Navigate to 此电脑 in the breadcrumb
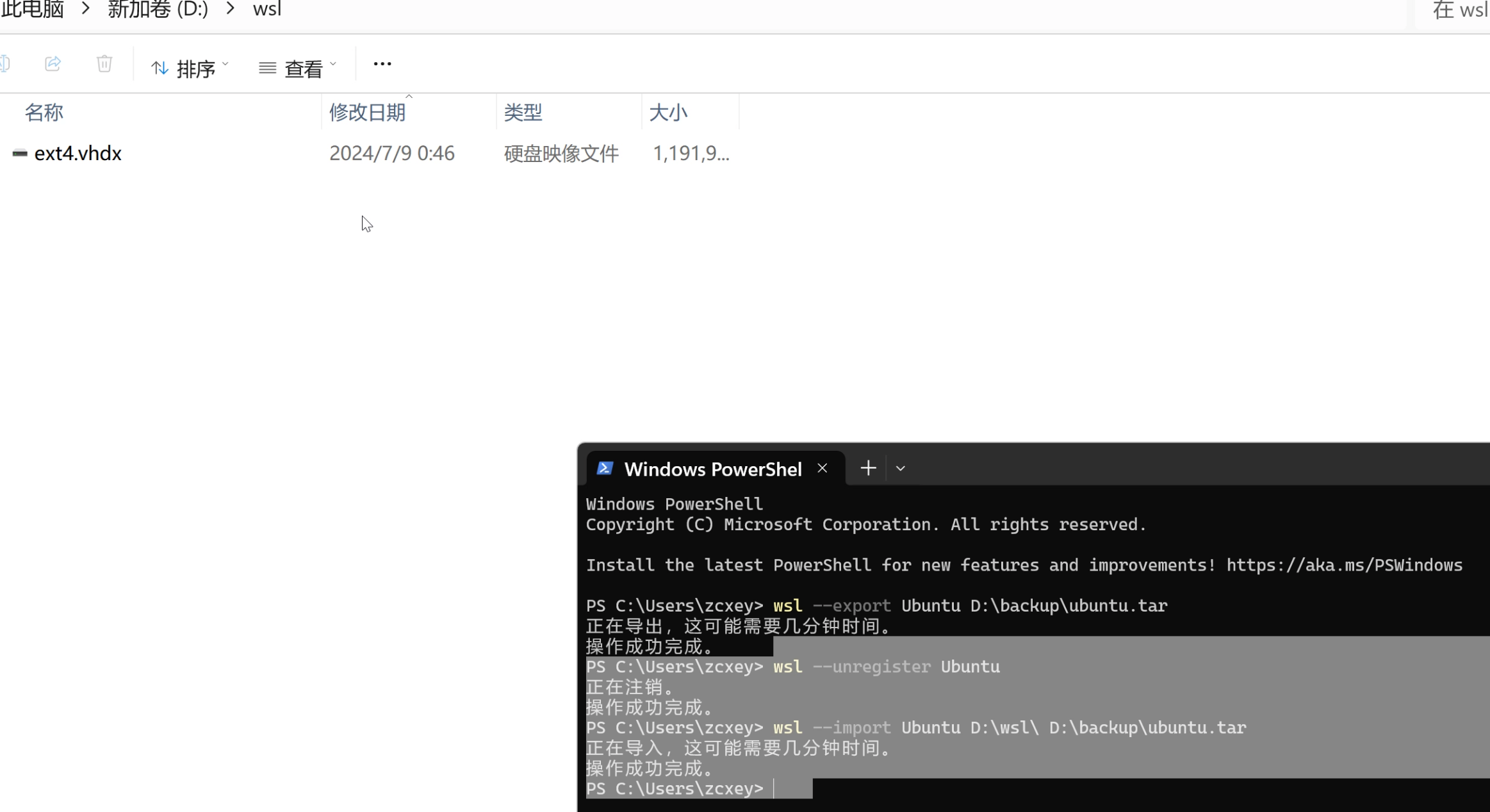Image resolution: width=1490 pixels, height=812 pixels. tap(32, 9)
